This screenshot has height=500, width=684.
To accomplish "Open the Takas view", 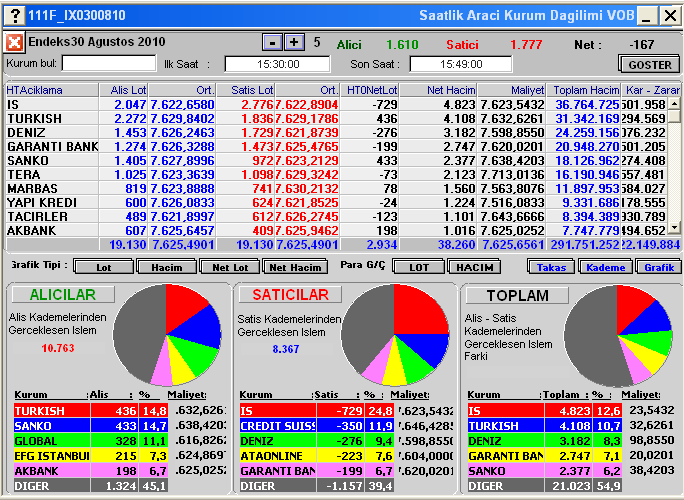I will (551, 267).
